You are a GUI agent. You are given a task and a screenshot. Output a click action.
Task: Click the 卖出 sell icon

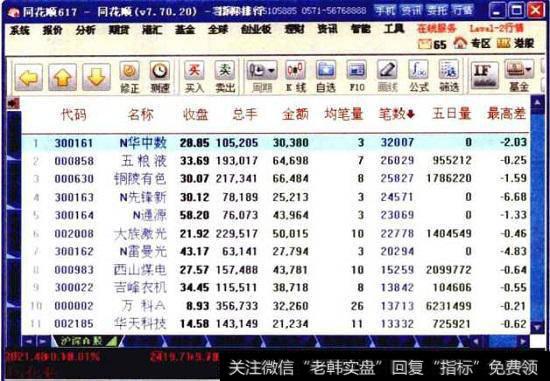click(225, 78)
